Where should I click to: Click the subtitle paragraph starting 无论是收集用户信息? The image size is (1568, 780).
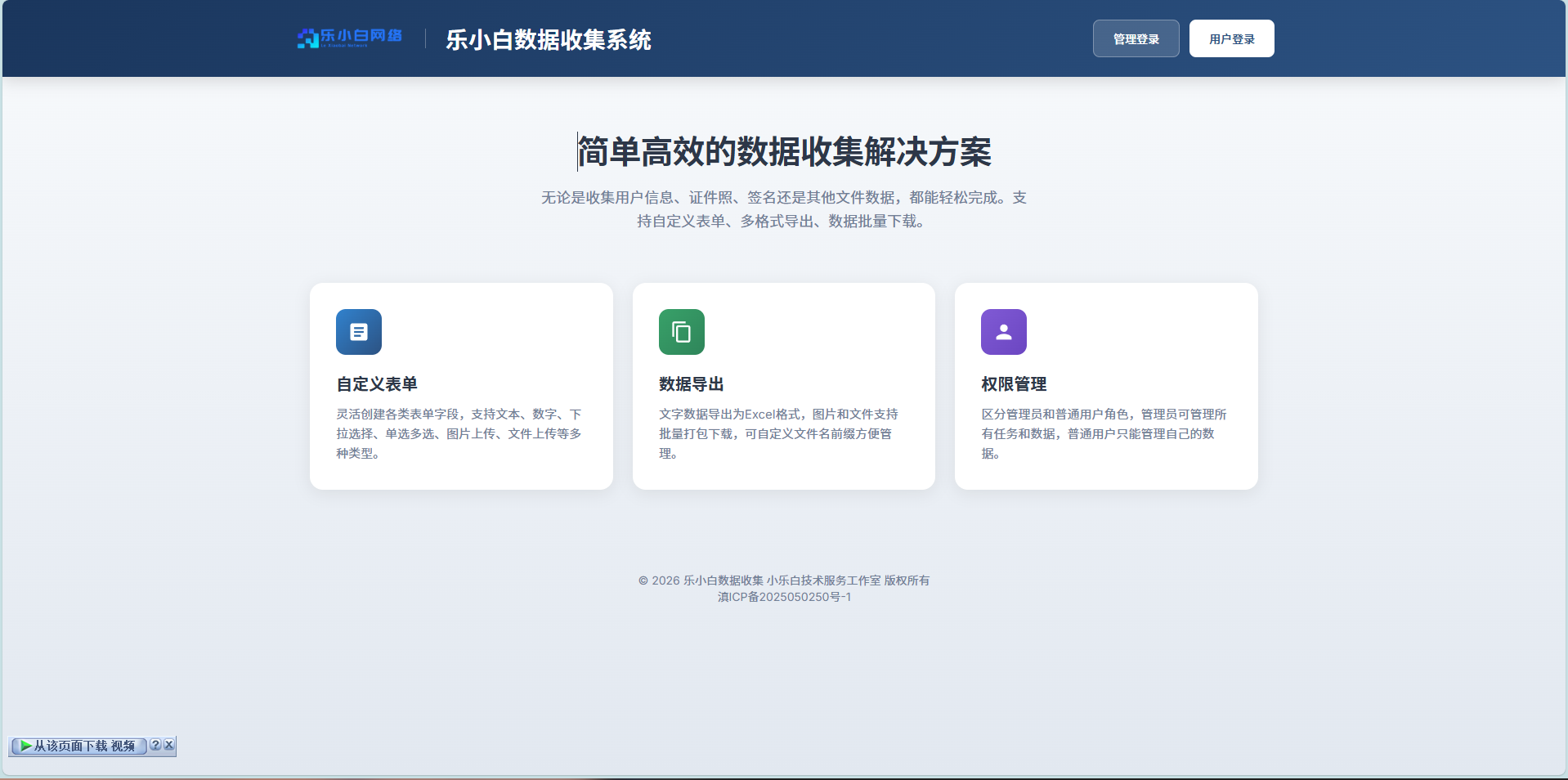click(x=784, y=209)
